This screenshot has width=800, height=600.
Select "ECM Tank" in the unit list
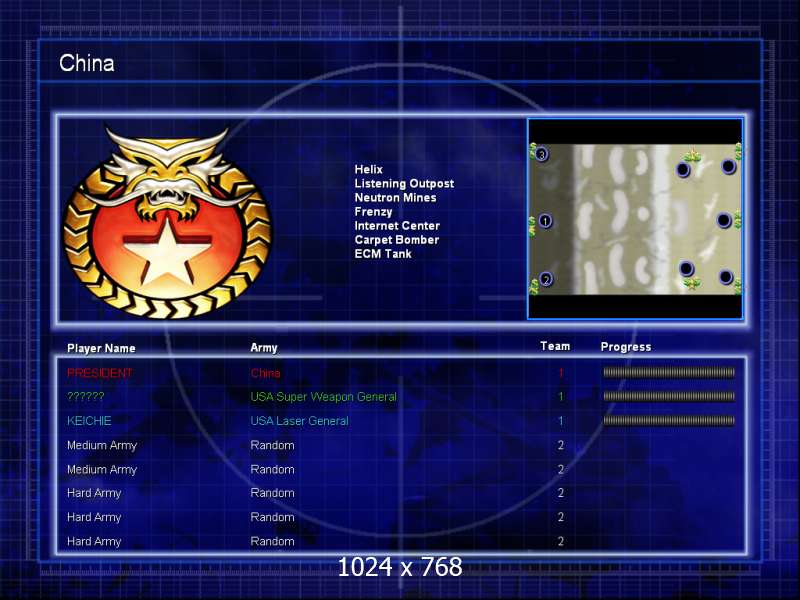pyautogui.click(x=383, y=254)
